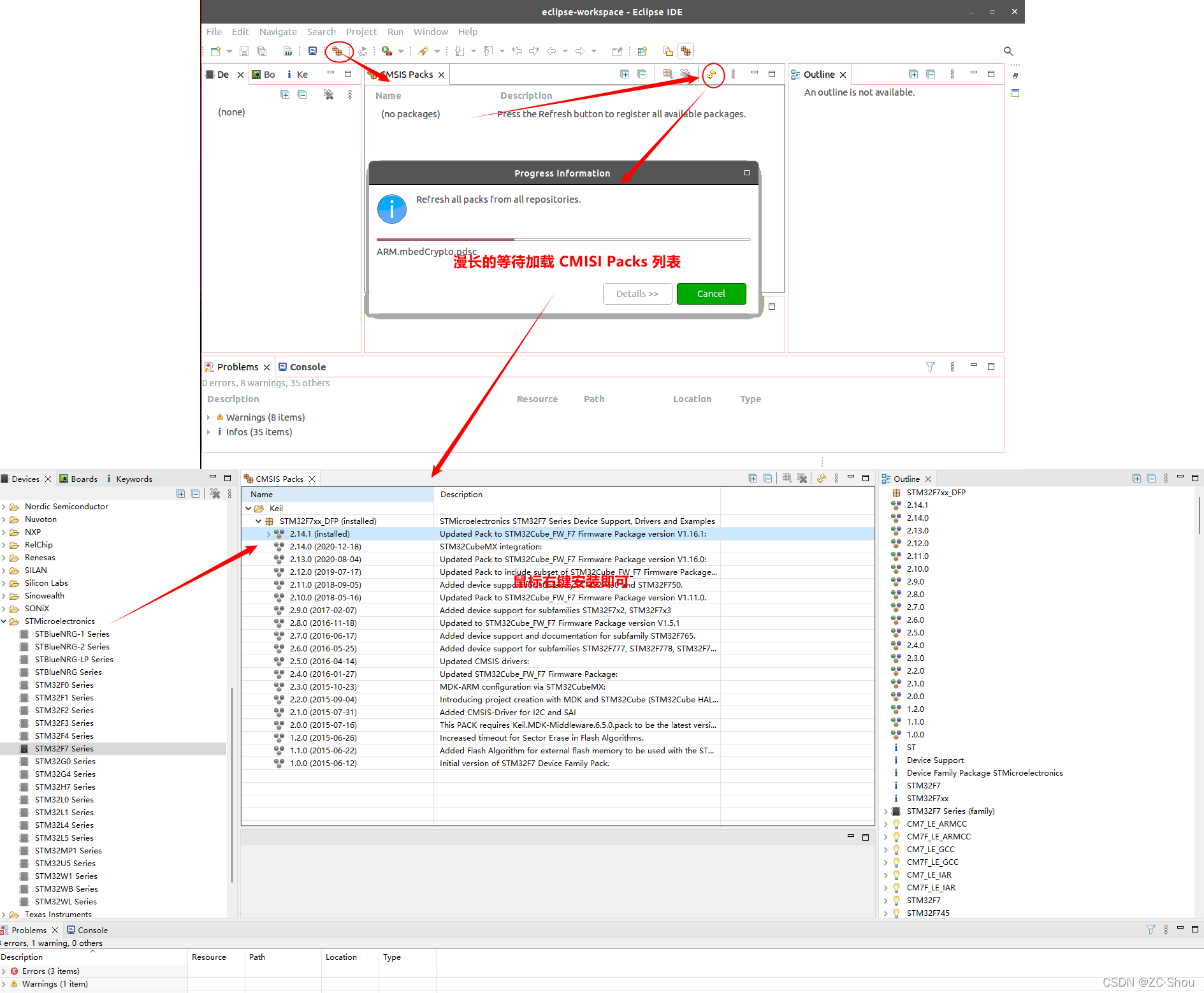
Task: Click the Refresh icon in the CMSIS Packs view listing Keil
Action: tap(822, 478)
